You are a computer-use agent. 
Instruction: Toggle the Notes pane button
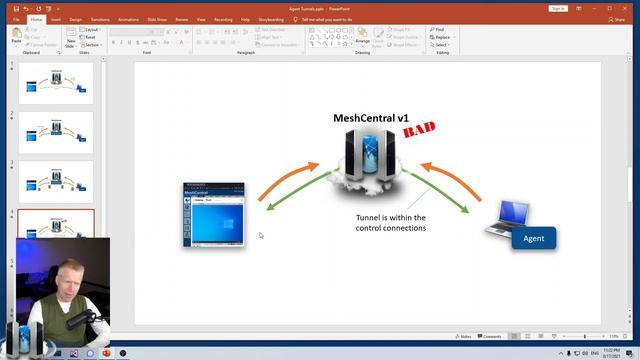click(463, 336)
